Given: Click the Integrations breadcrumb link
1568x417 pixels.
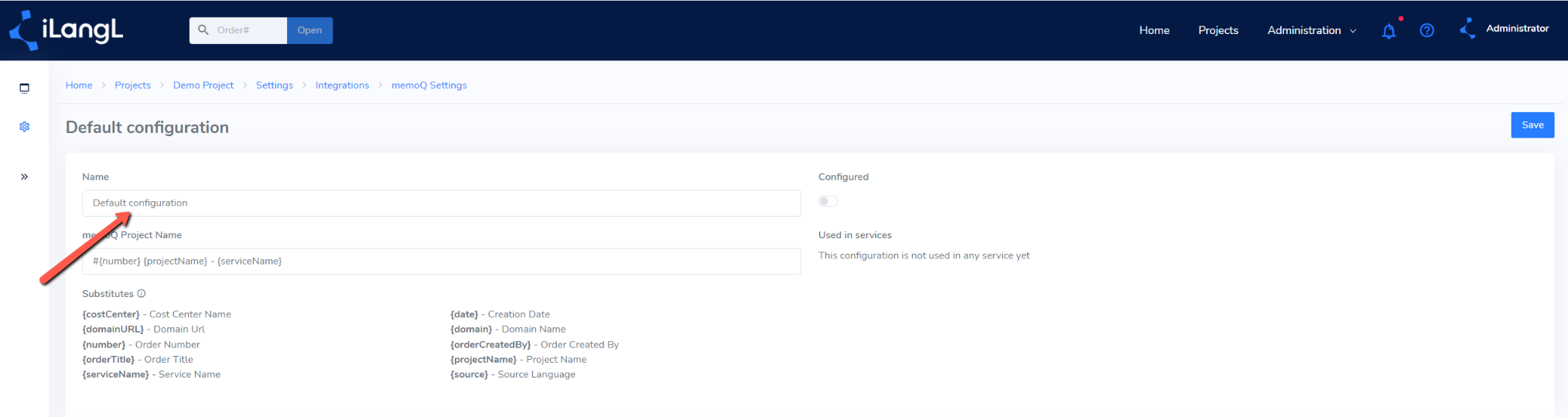Looking at the screenshot, I should click(342, 85).
